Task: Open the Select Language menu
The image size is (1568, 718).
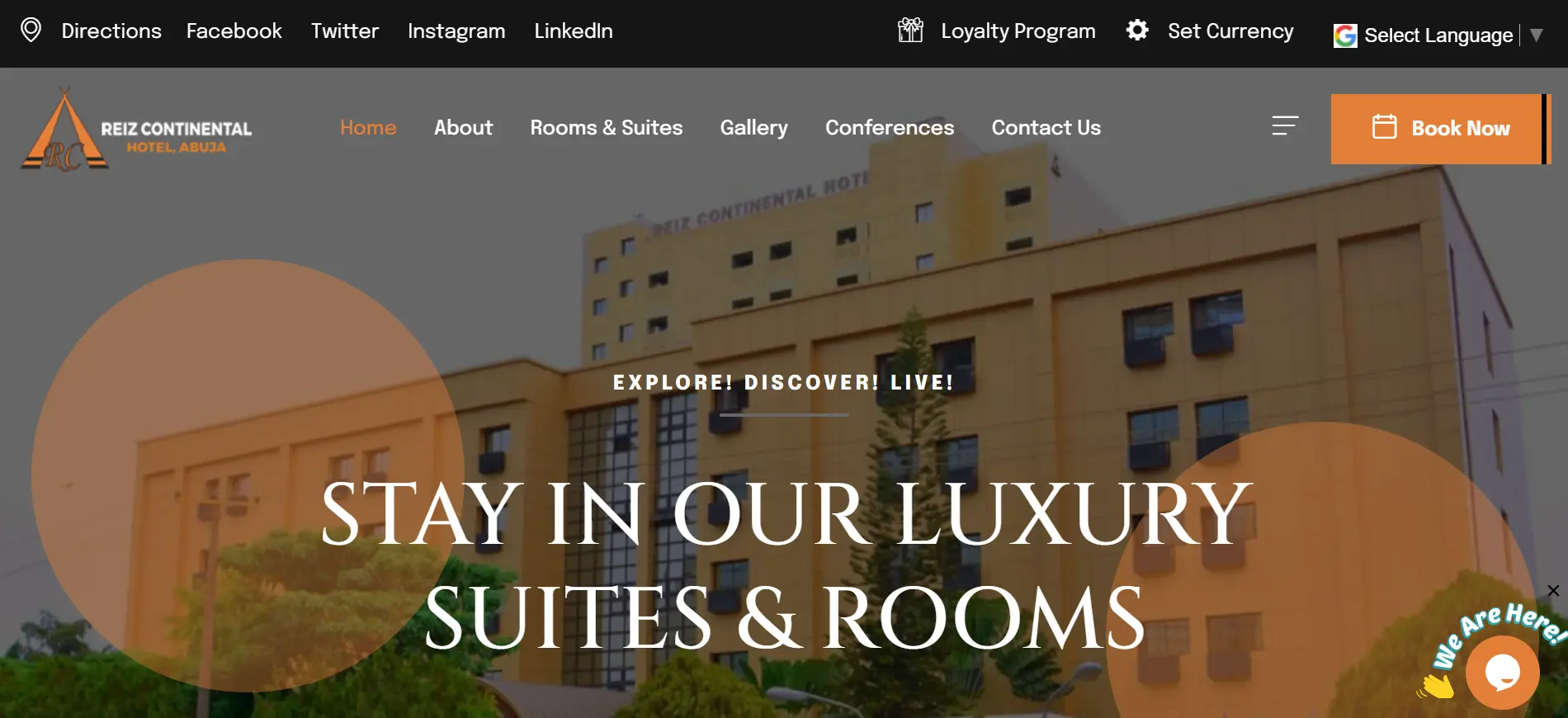Action: [1438, 35]
